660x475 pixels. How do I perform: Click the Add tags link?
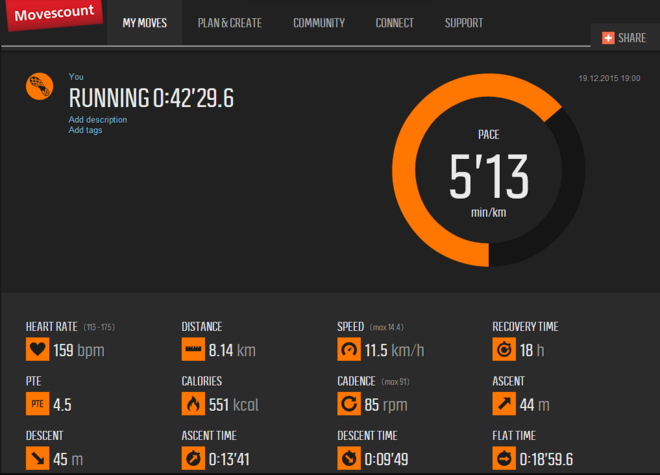coord(85,130)
